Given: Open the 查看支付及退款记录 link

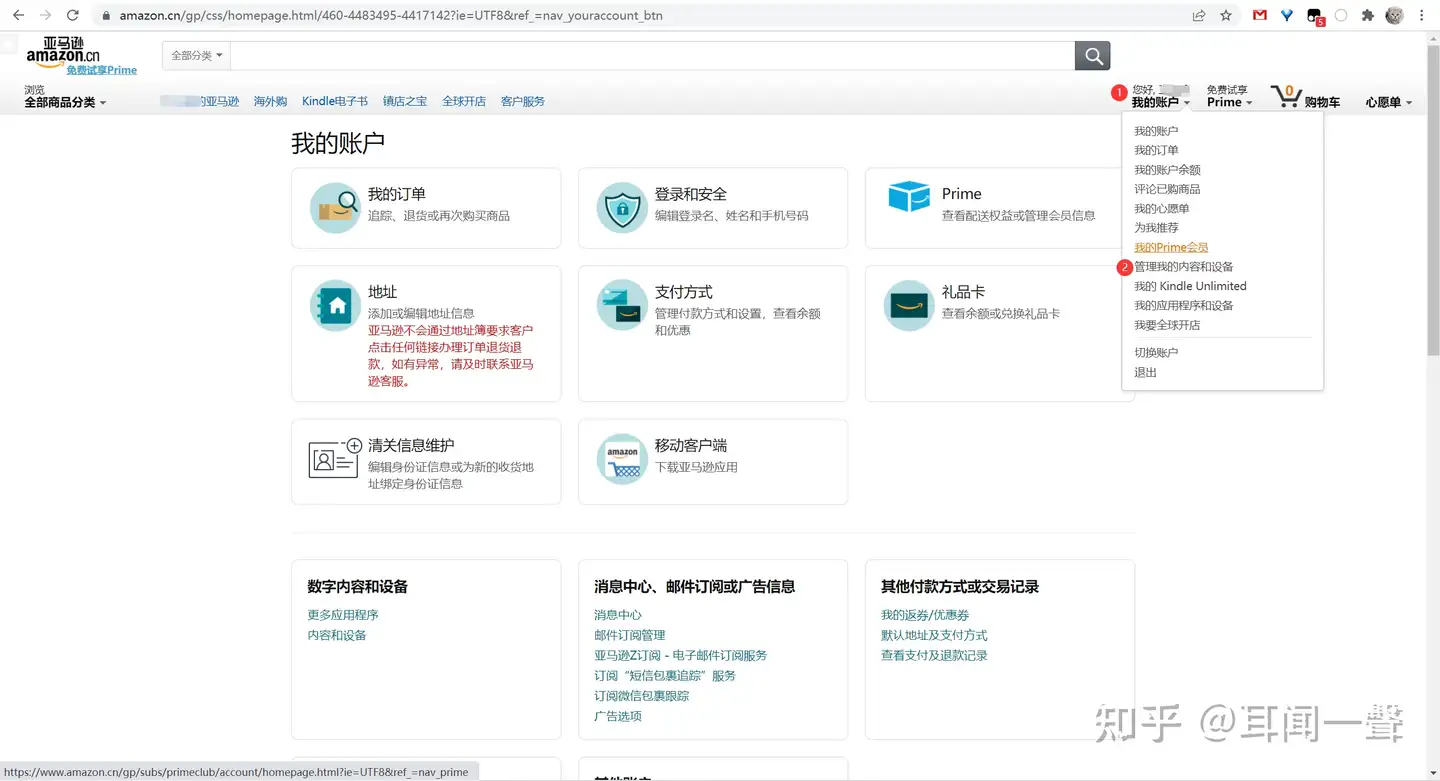Looking at the screenshot, I should [934, 655].
